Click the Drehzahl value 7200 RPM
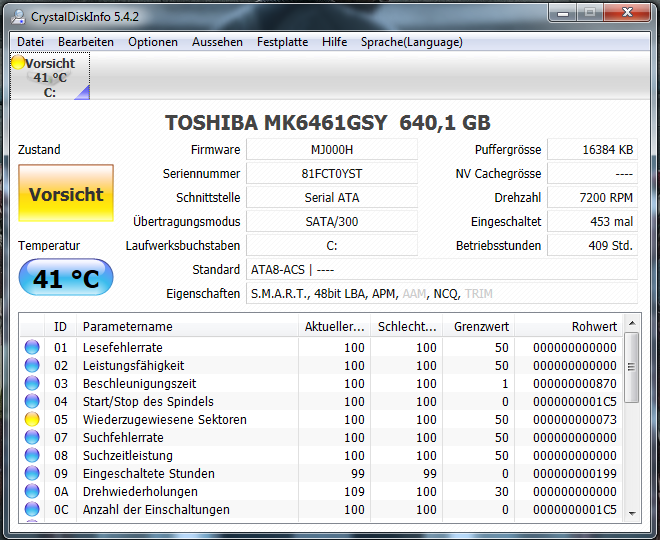 click(592, 198)
